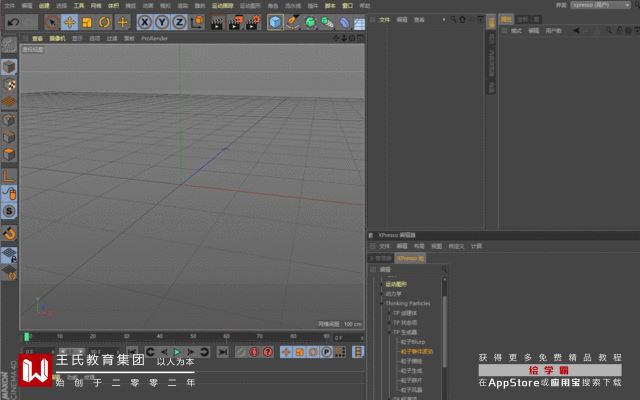The width and height of the screenshot is (640, 400).
Task: Open the xpresso layout dropdown
Action: (600, 5)
